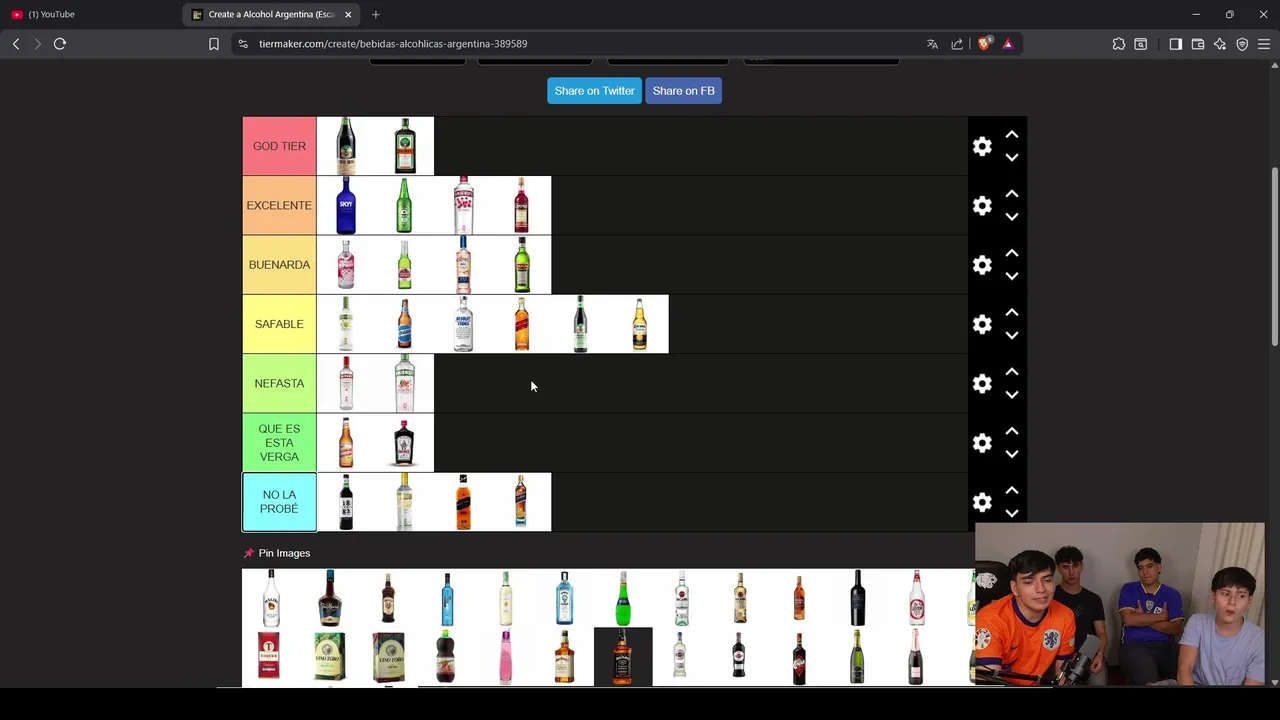The width and height of the screenshot is (1280, 720).
Task: Move BUENARDA row up with arrow
Action: (1012, 253)
